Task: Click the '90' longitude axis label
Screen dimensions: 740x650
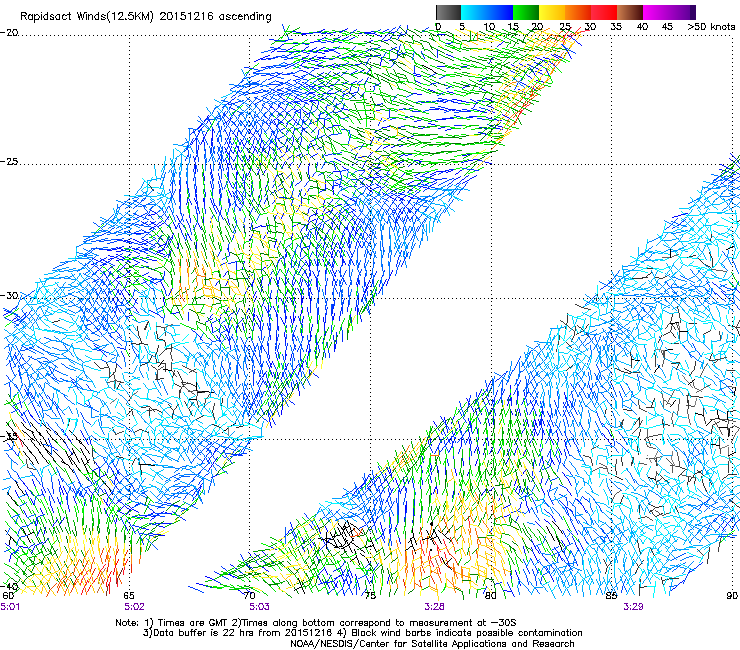Action: pyautogui.click(x=732, y=596)
